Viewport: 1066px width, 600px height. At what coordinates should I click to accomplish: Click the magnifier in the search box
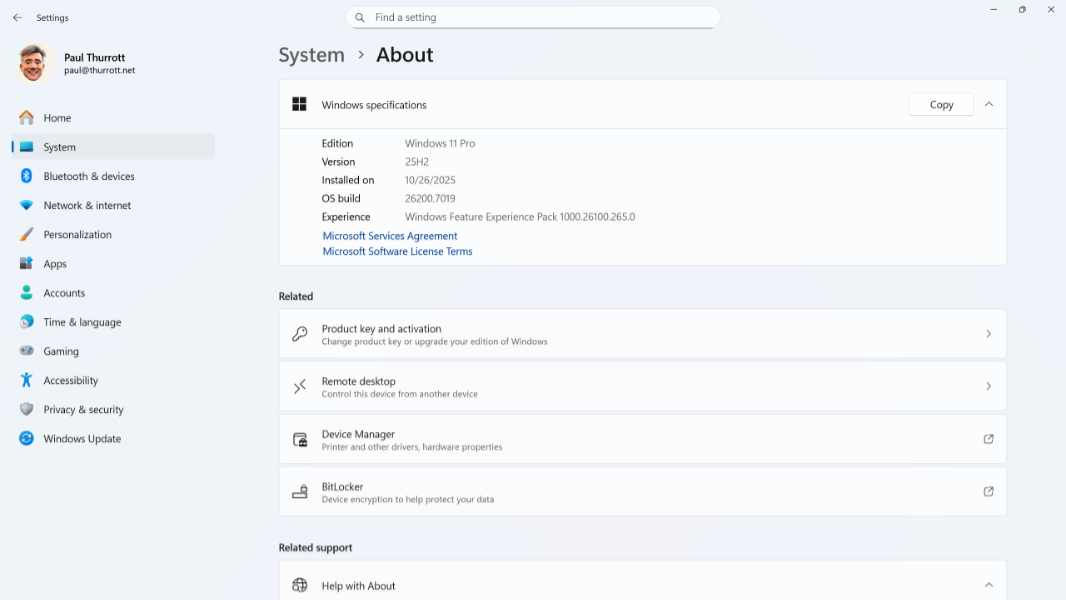click(x=359, y=17)
